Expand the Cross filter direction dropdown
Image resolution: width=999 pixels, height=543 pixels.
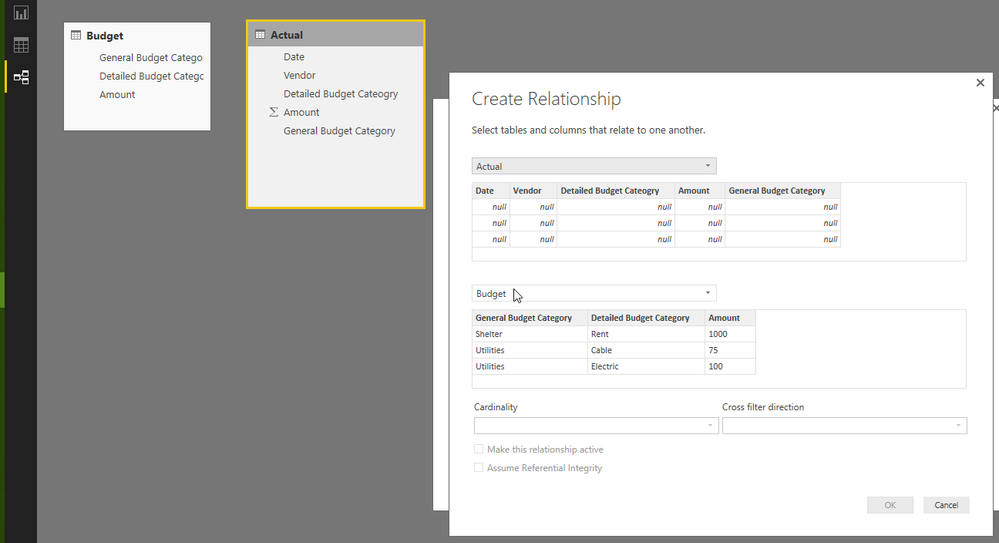click(844, 426)
